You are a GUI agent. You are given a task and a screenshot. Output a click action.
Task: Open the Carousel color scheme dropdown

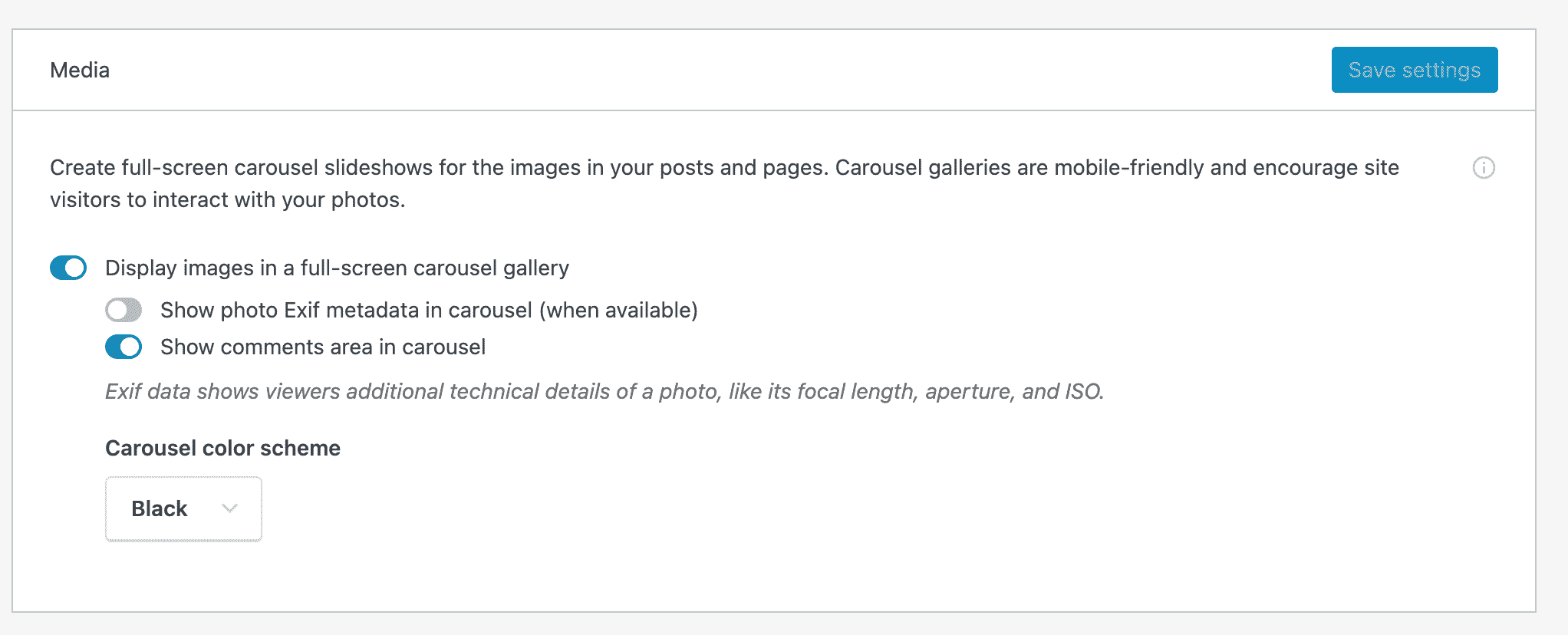(x=183, y=508)
